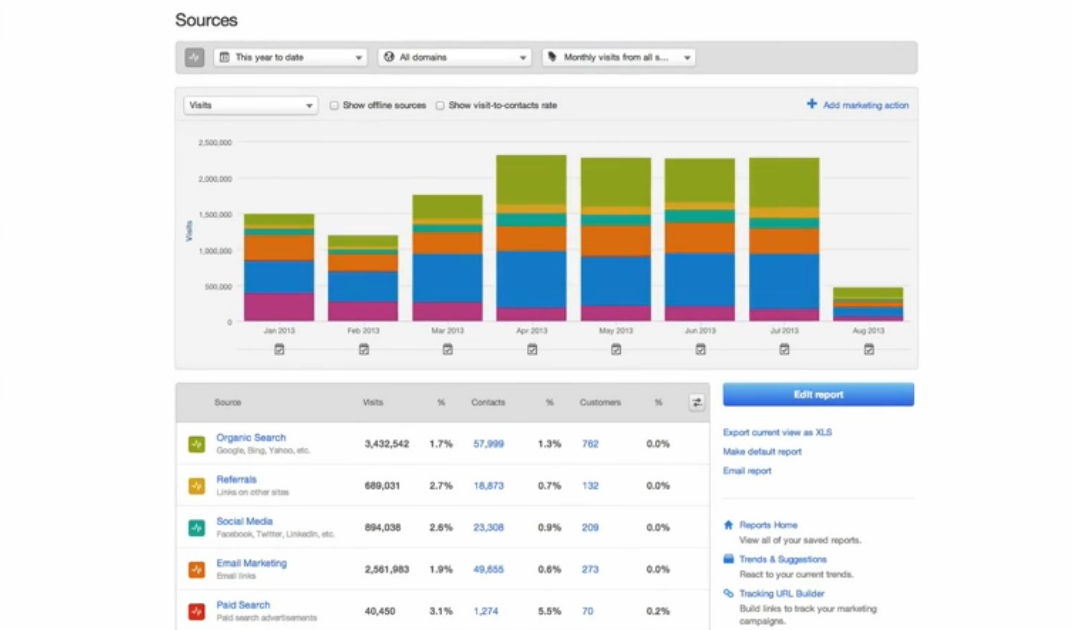The width and height of the screenshot is (1072, 630).
Task: Open the Referrals source link
Action: coord(237,479)
